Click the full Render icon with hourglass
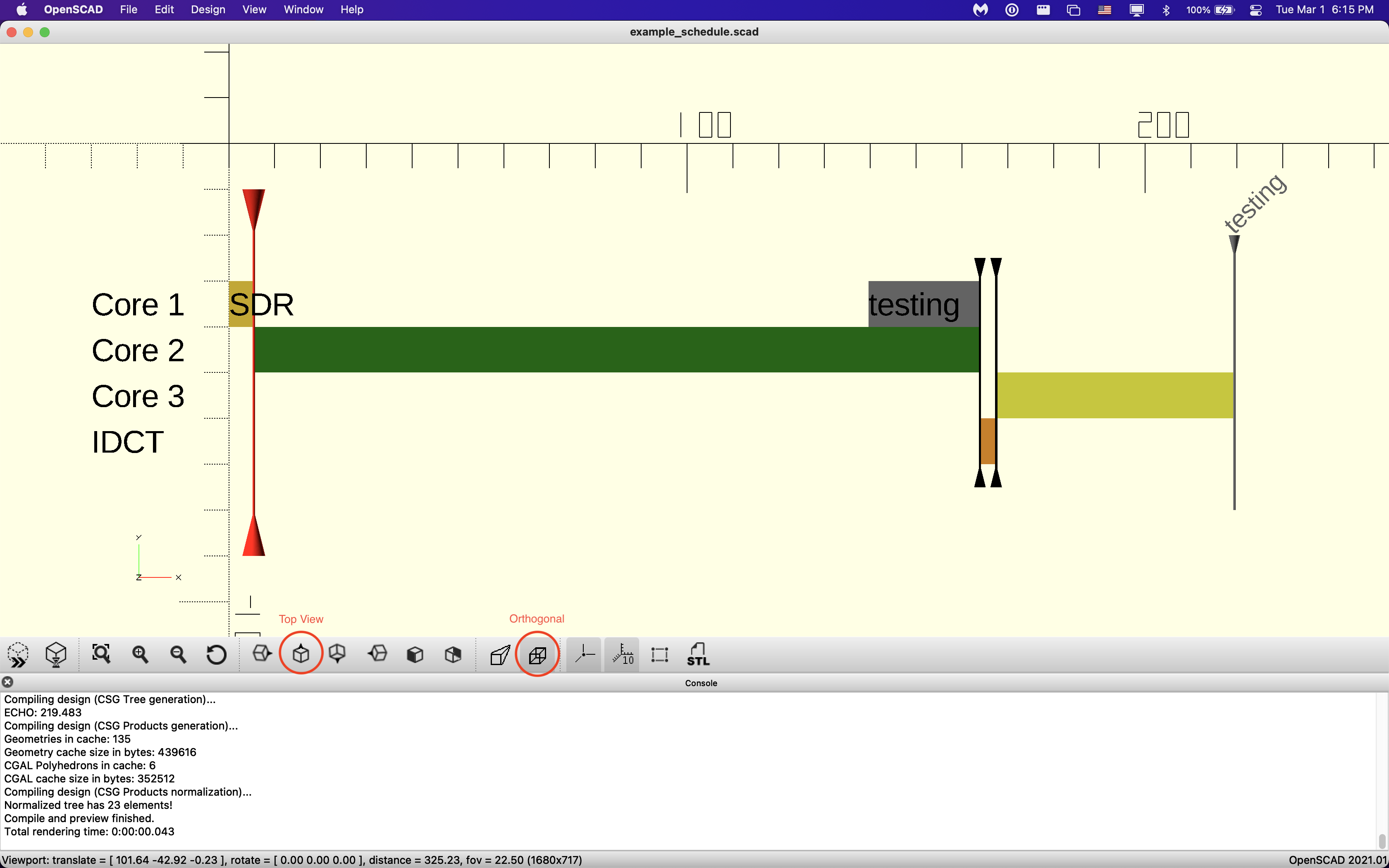The image size is (1389, 868). (56, 654)
